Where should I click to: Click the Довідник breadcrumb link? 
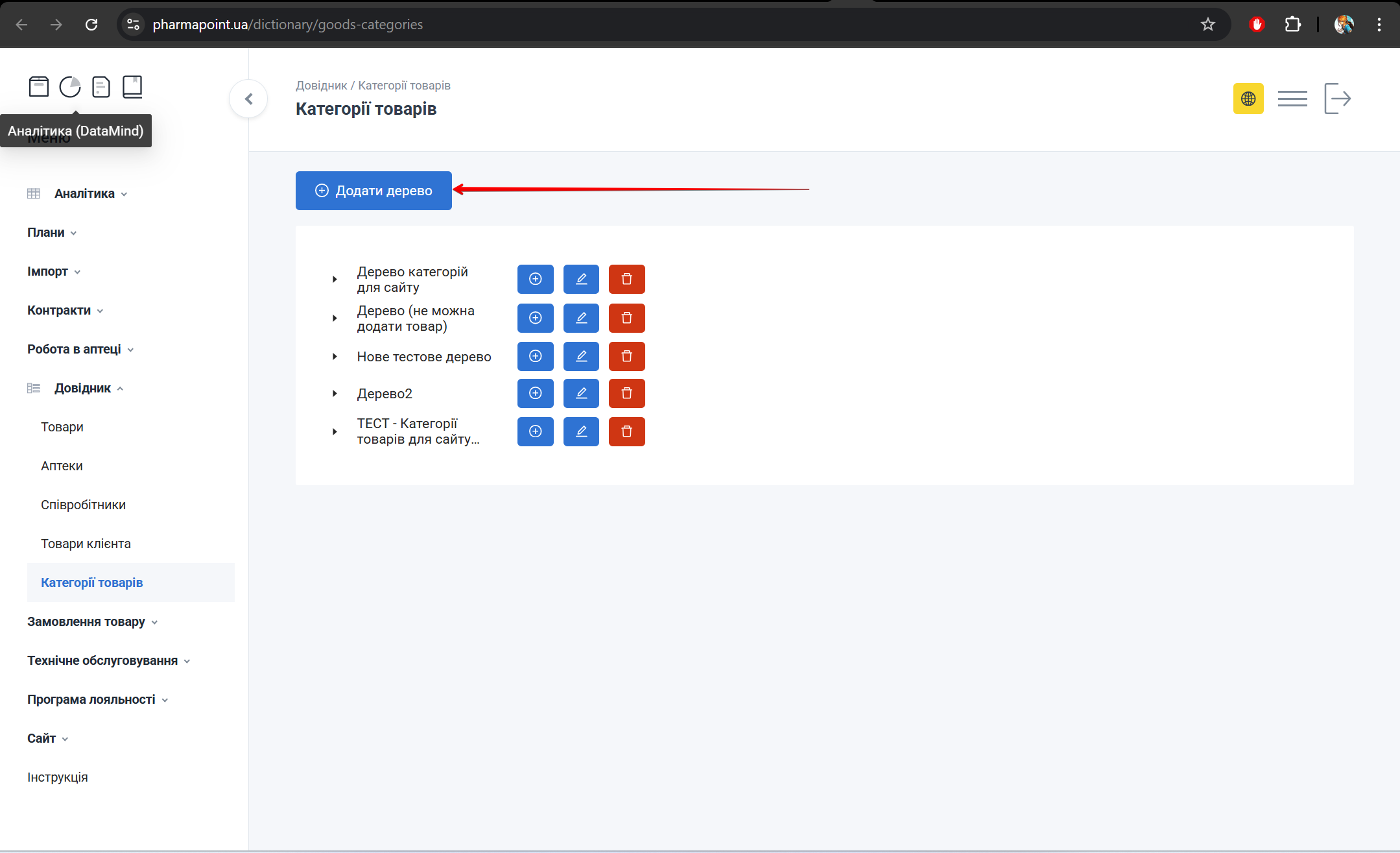[x=321, y=86]
